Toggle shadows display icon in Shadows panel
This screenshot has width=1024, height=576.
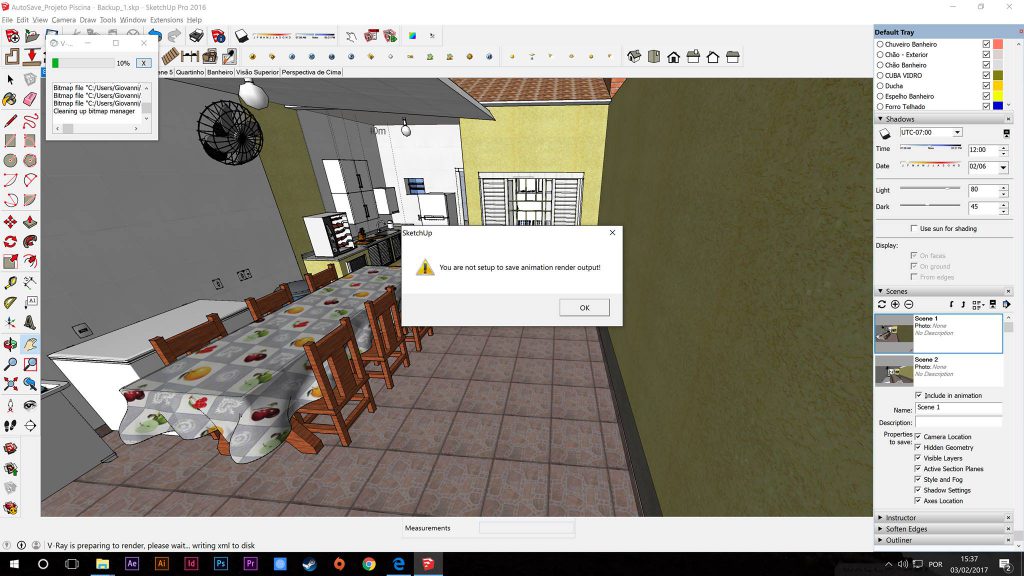click(x=884, y=133)
